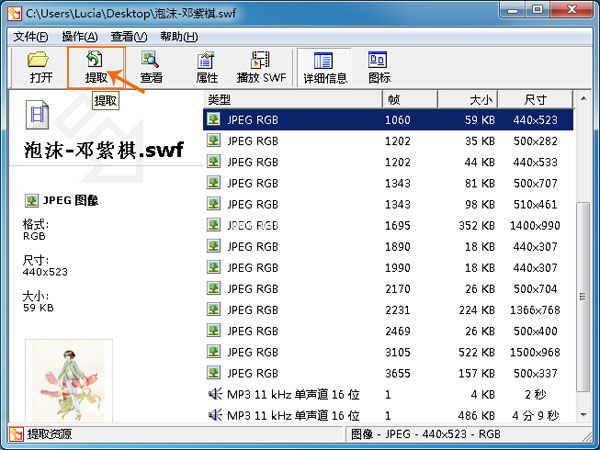
Task: Close the window
Action: coord(572,9)
